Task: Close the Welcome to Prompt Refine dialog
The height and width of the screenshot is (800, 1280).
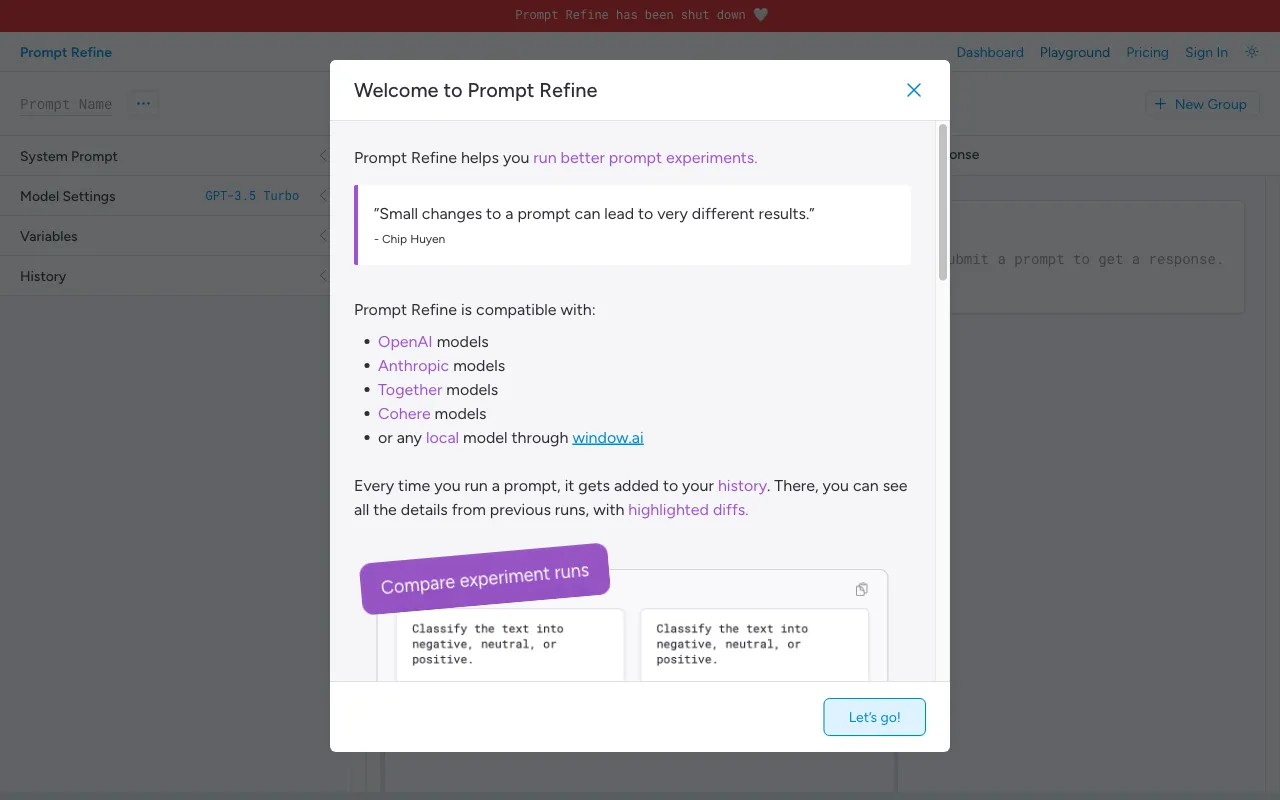Action: point(913,90)
